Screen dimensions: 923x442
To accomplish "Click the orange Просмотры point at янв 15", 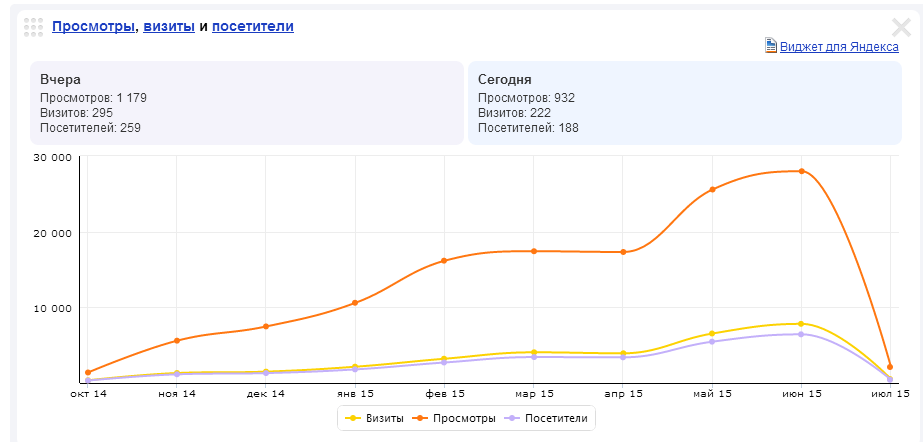I will (355, 303).
